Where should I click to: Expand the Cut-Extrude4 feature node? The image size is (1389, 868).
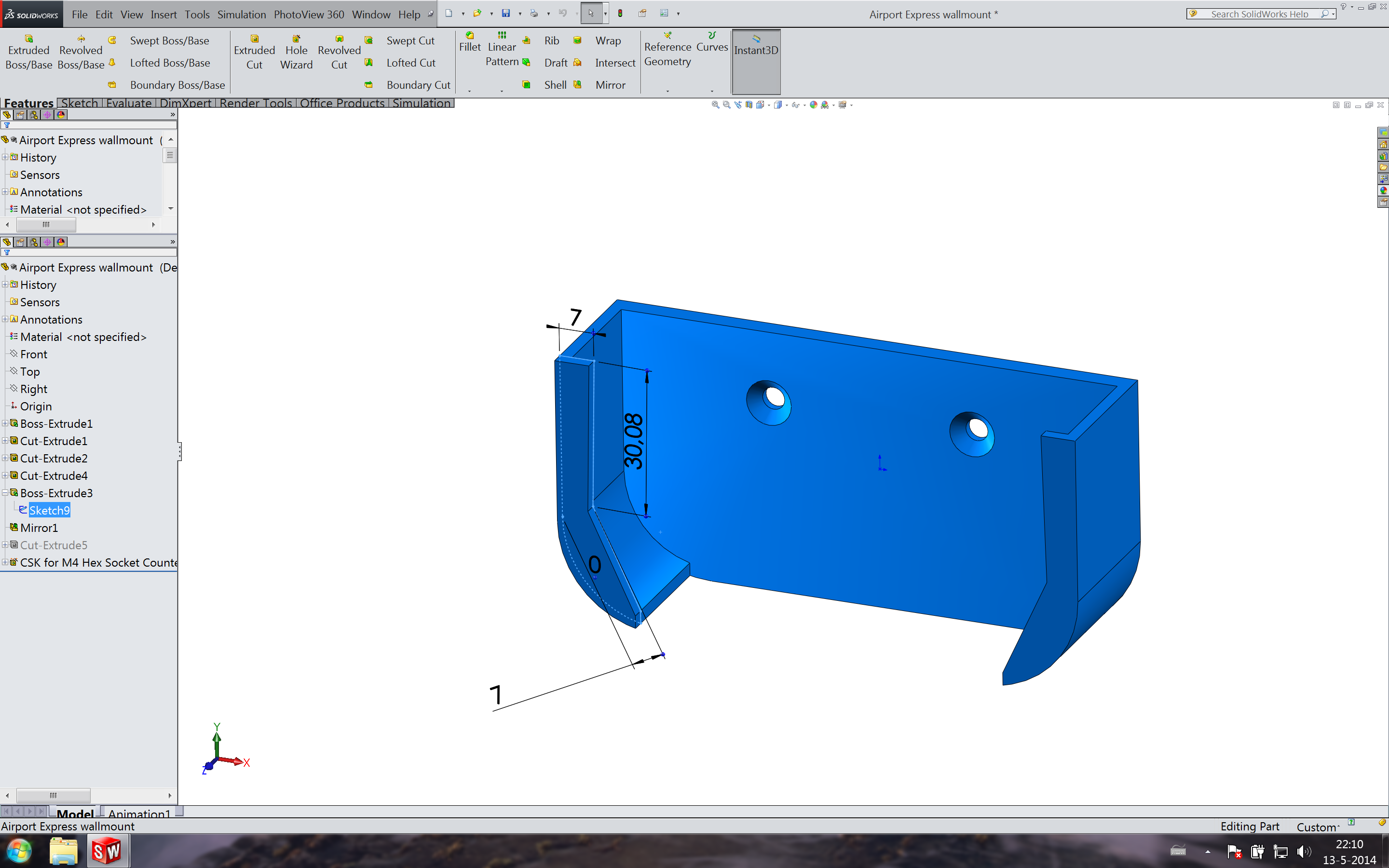coord(5,475)
